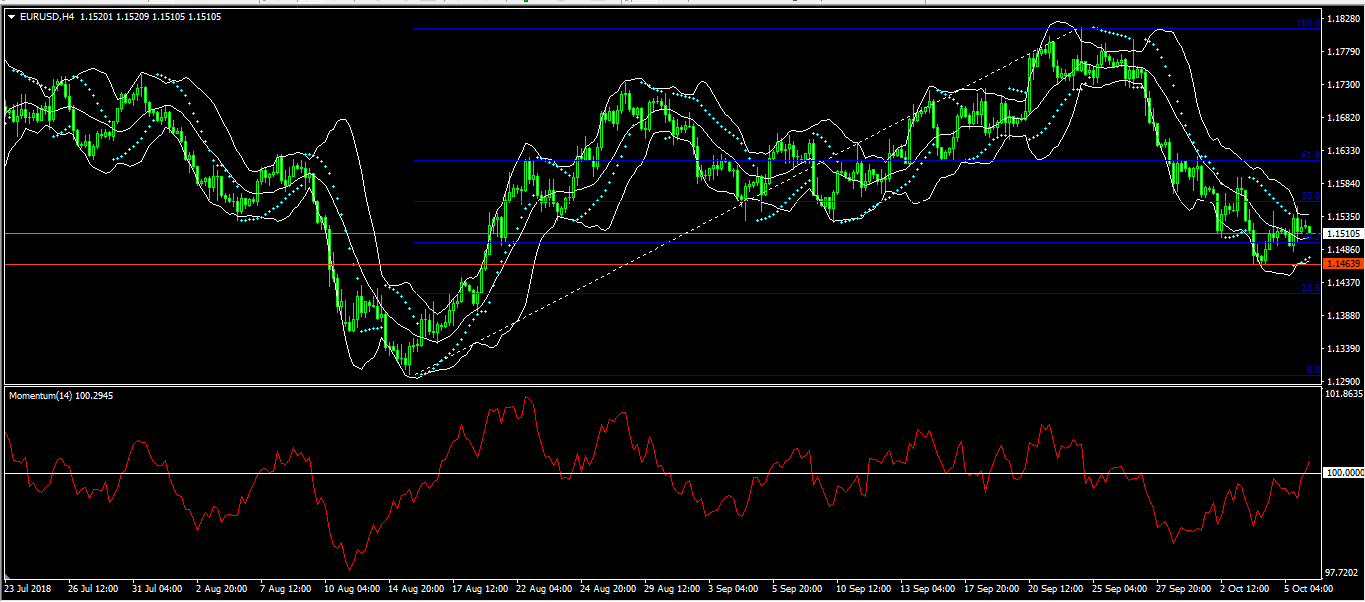Click price scale value 1.16330

click(x=1342, y=151)
